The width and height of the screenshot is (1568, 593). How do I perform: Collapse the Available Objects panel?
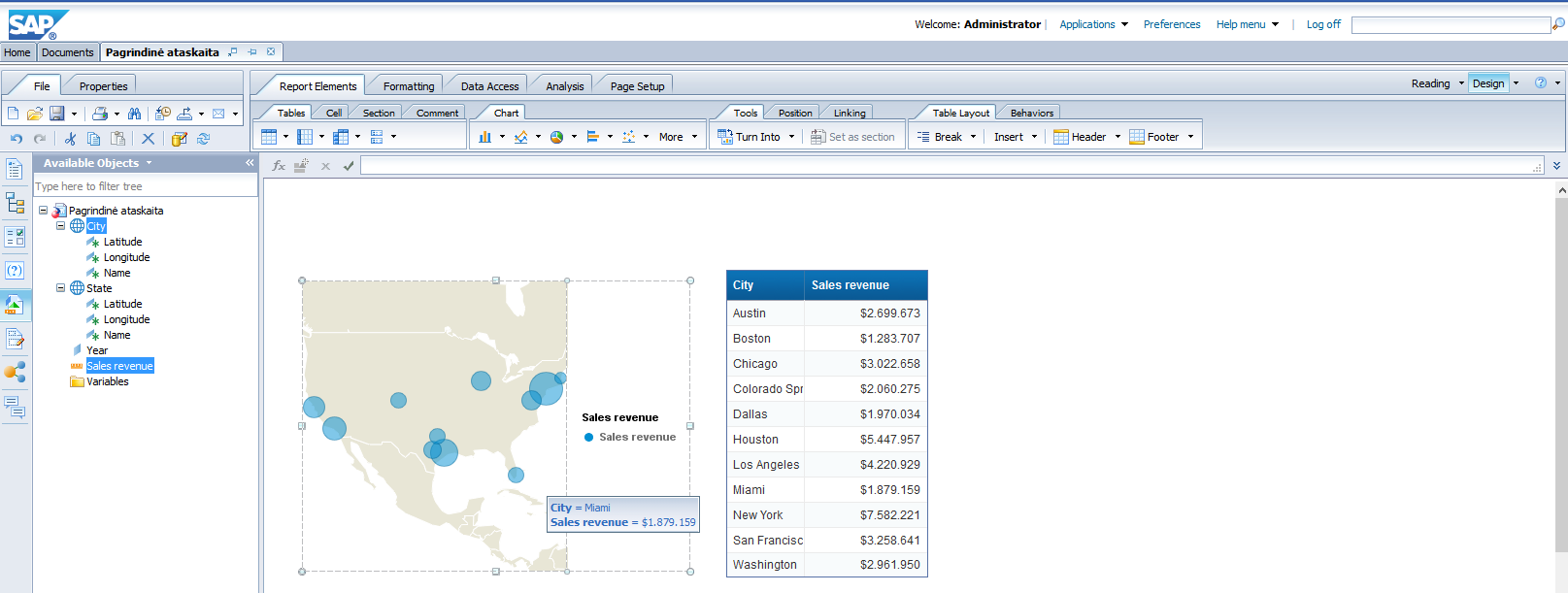[x=250, y=163]
